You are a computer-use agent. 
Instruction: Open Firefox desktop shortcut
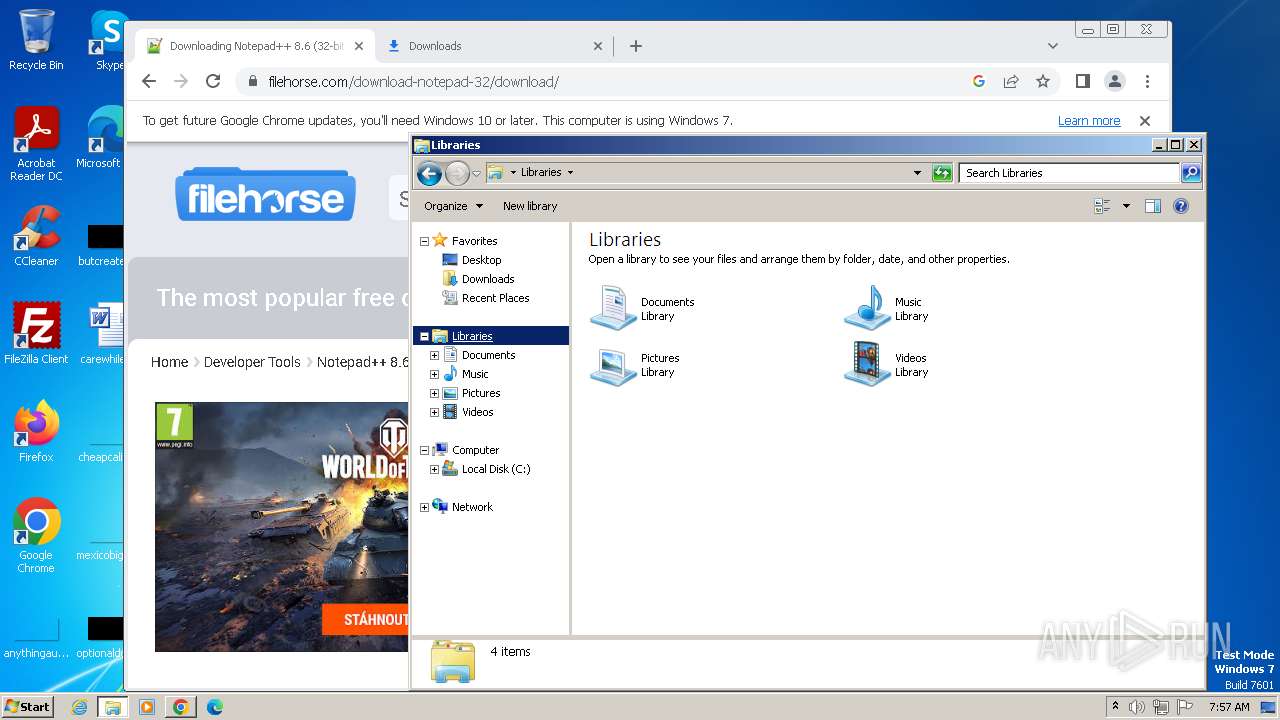click(36, 432)
